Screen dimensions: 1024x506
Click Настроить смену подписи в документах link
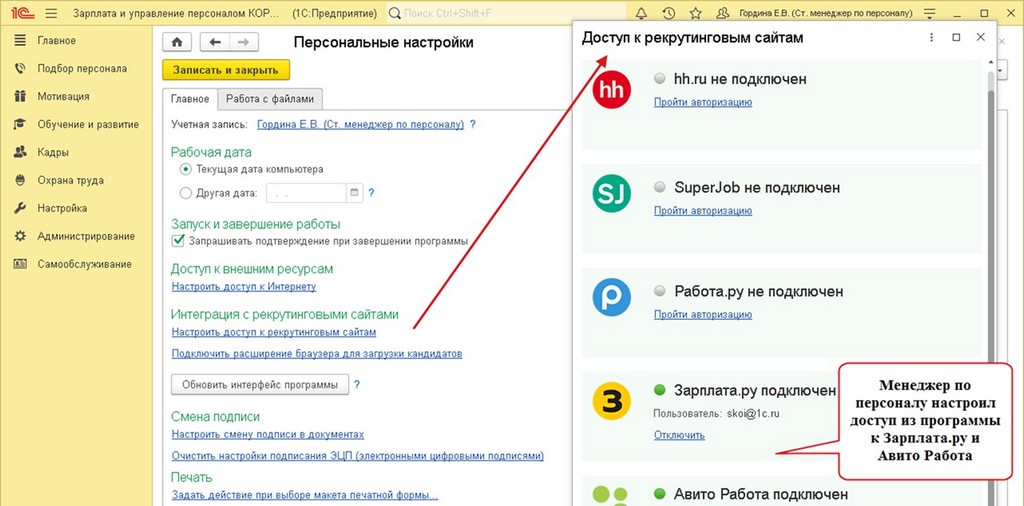(x=268, y=434)
